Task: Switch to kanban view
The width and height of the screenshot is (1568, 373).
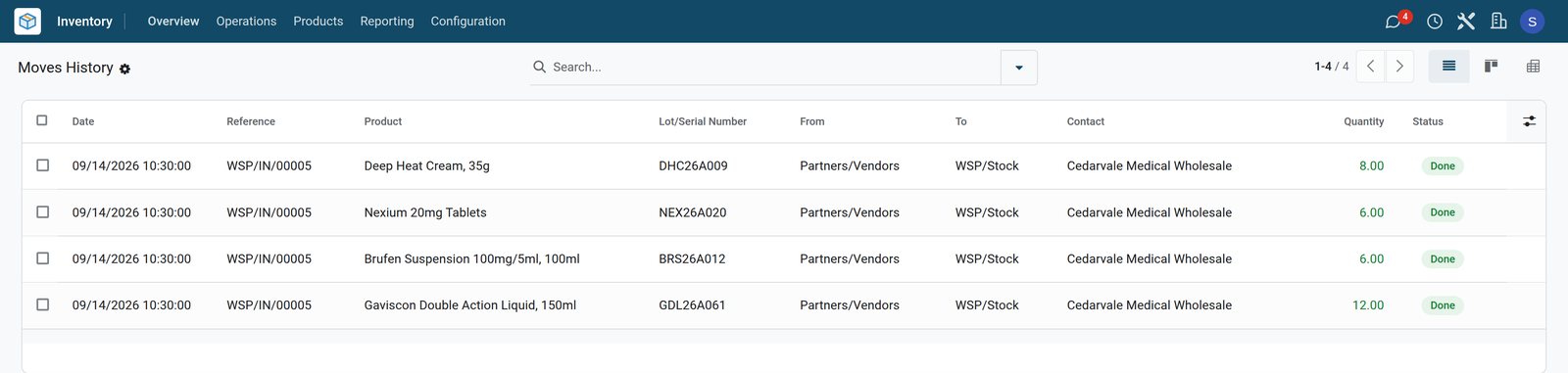Action: [1491, 66]
